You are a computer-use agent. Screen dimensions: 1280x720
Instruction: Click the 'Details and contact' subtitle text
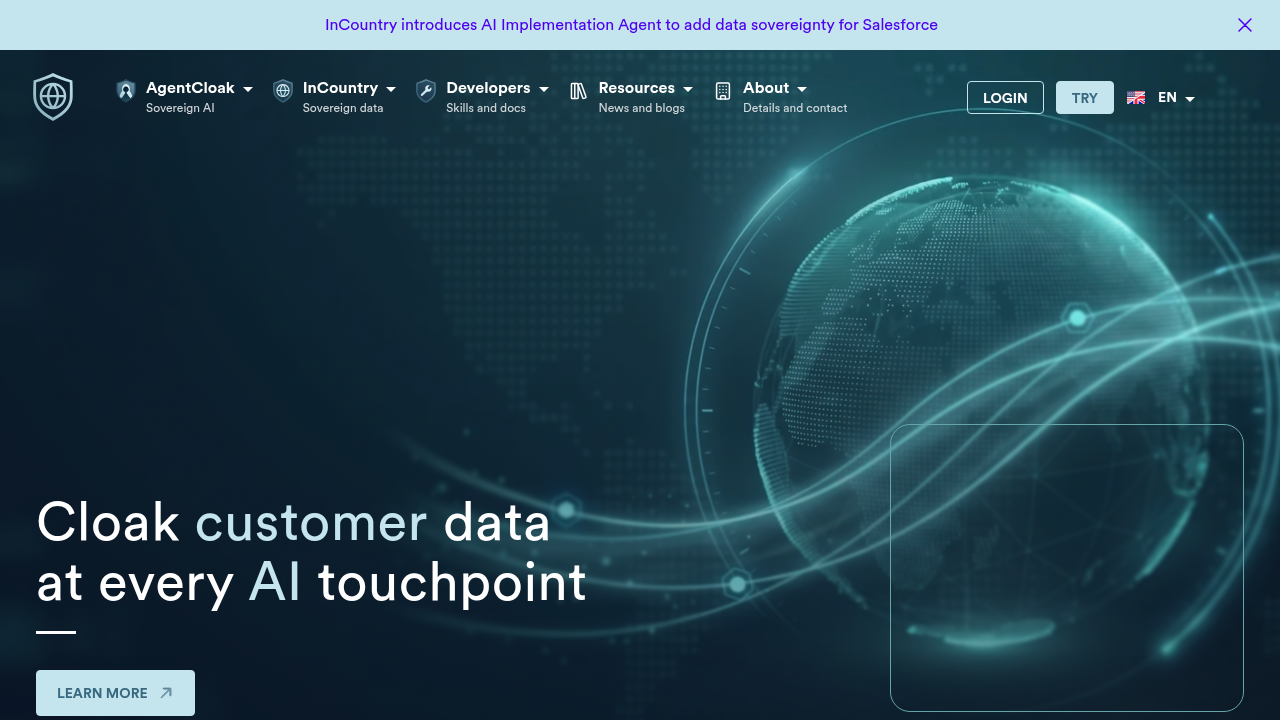(795, 108)
